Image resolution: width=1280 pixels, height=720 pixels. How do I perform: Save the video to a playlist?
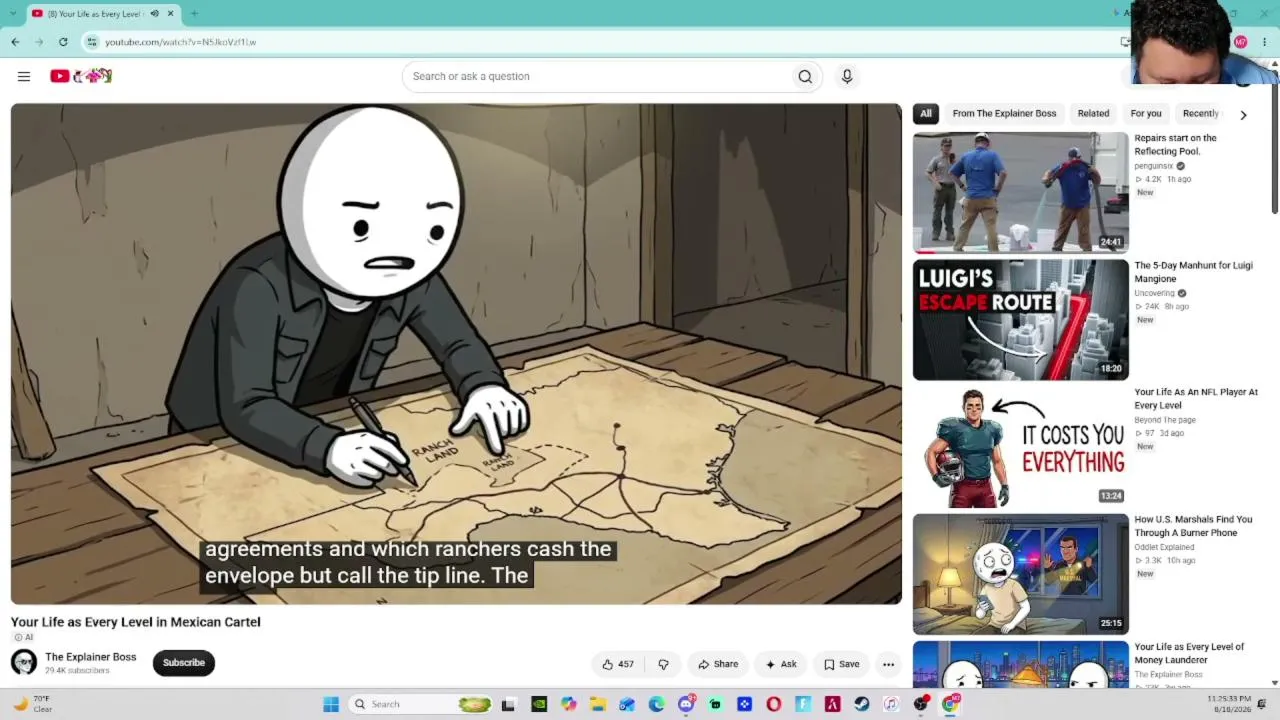(841, 664)
